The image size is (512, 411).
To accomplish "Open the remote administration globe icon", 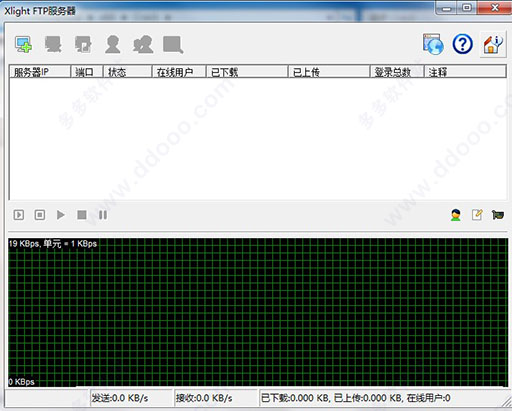I will click(433, 44).
